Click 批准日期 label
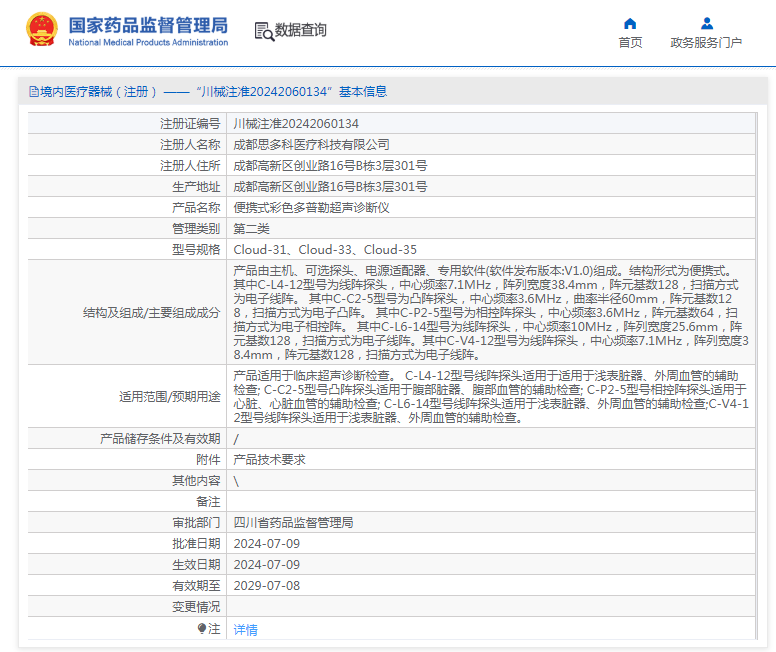 click(x=196, y=544)
